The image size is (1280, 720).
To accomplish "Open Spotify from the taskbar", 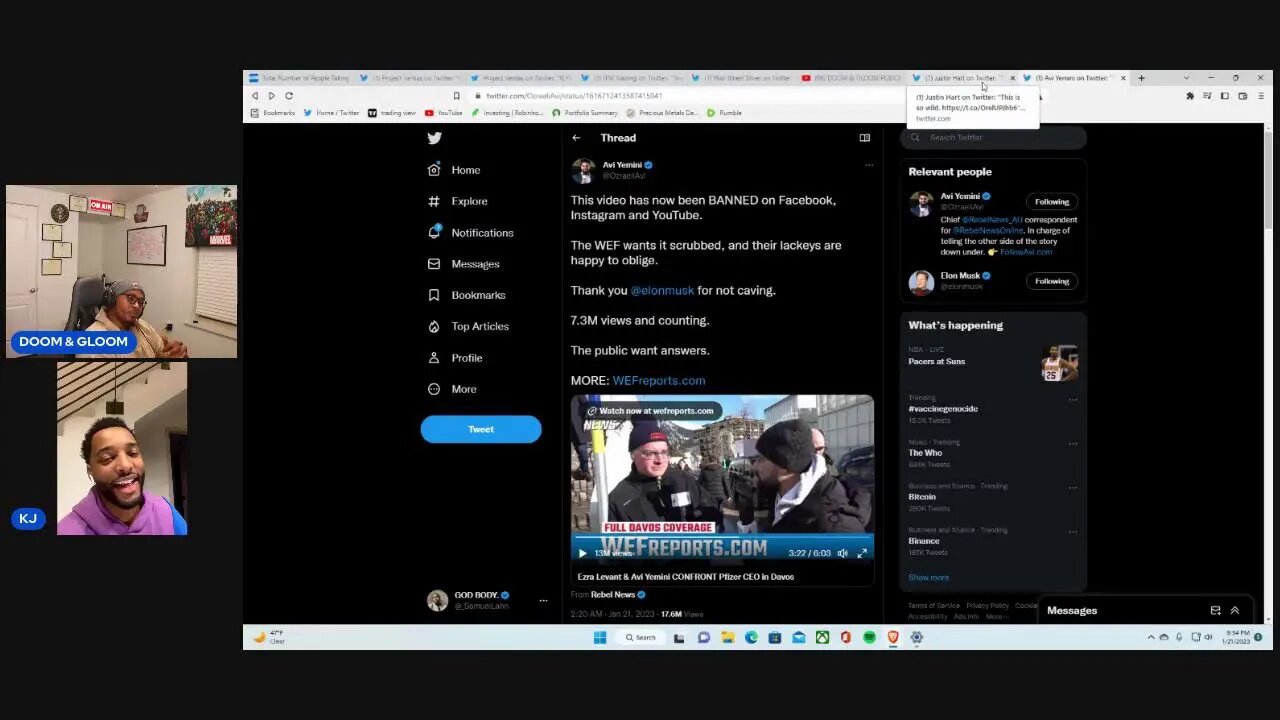I will (x=869, y=637).
